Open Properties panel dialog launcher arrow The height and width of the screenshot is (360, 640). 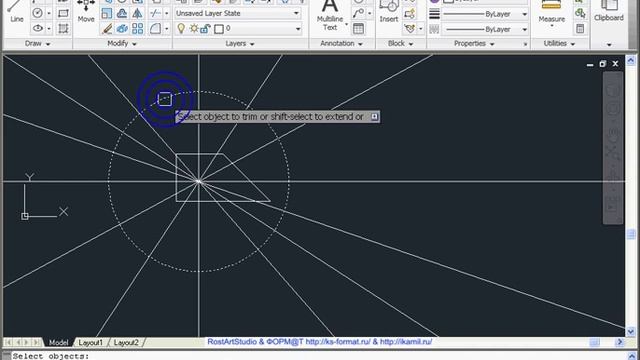tap(525, 44)
